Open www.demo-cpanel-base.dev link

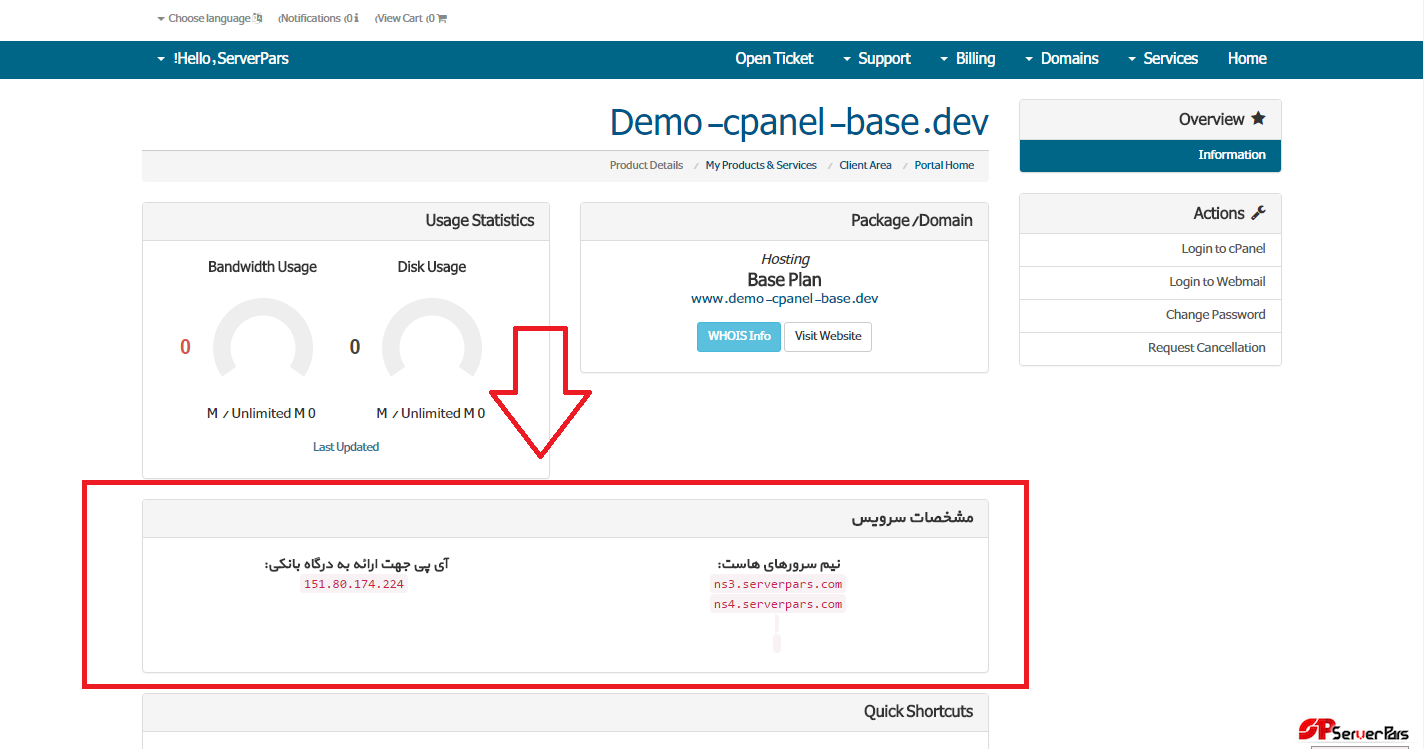pyautogui.click(x=785, y=298)
